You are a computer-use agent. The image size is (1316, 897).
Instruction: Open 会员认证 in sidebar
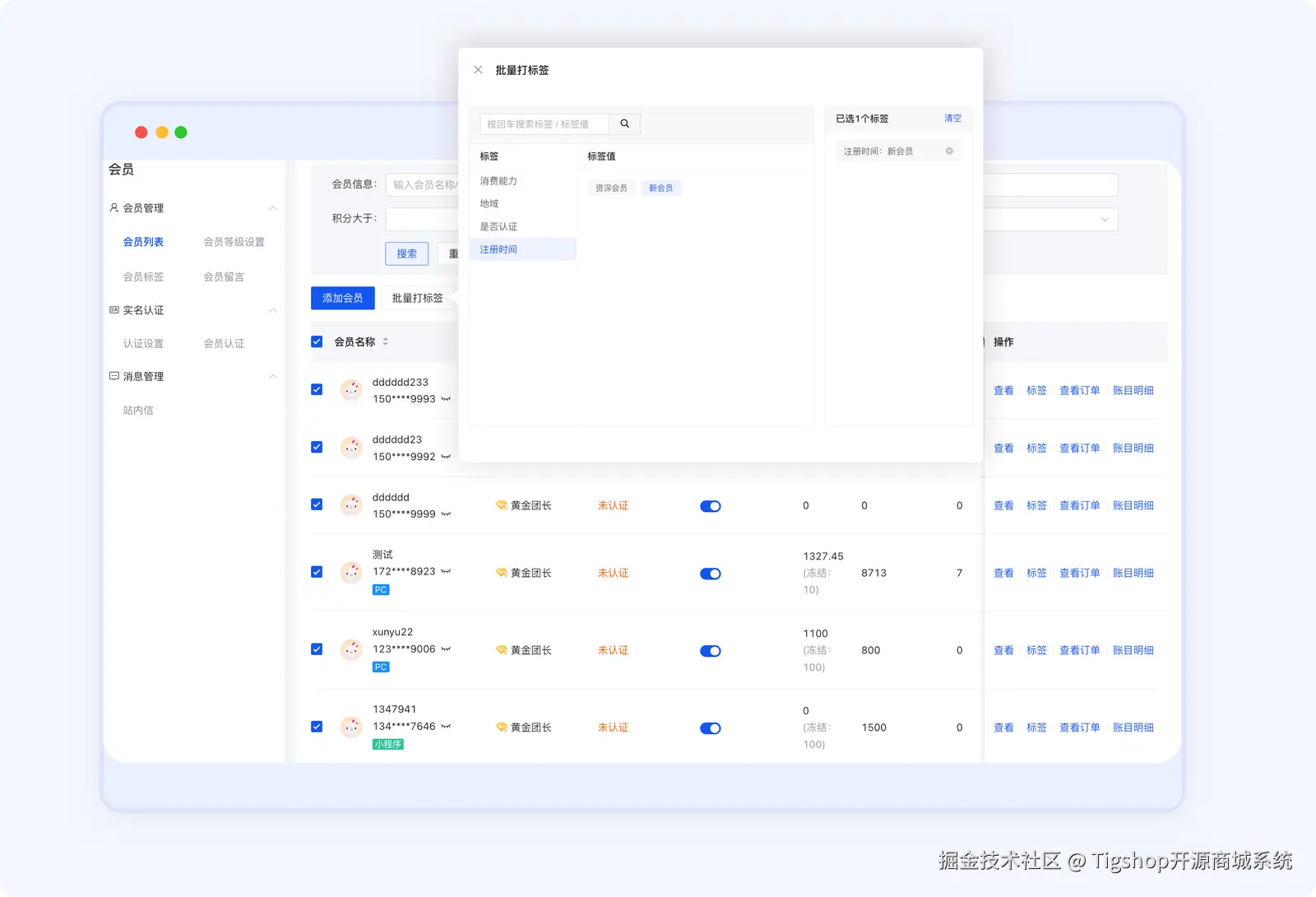(x=224, y=343)
